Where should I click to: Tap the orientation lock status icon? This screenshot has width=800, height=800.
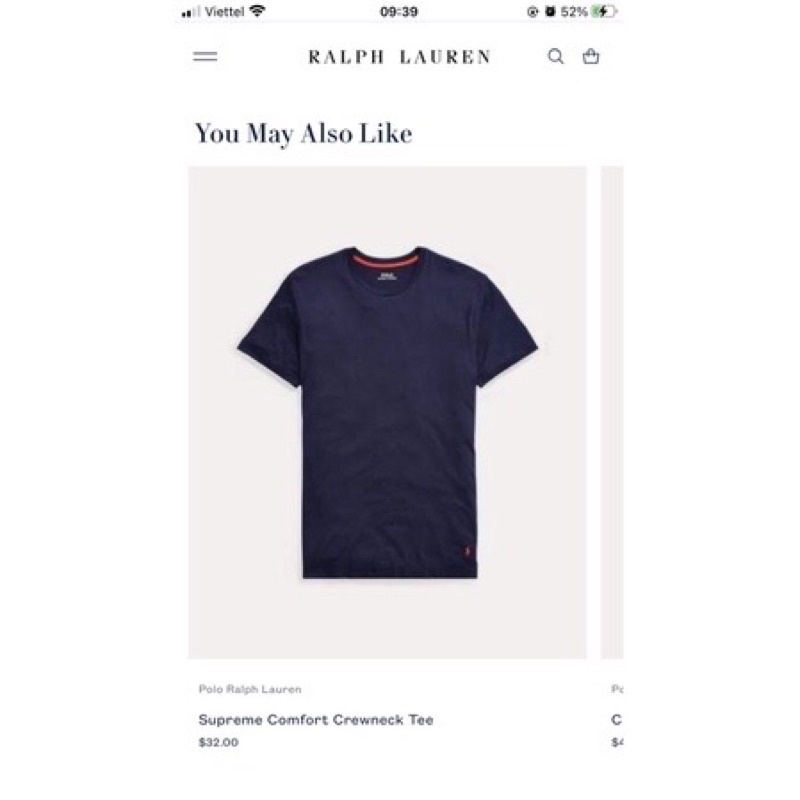click(533, 12)
